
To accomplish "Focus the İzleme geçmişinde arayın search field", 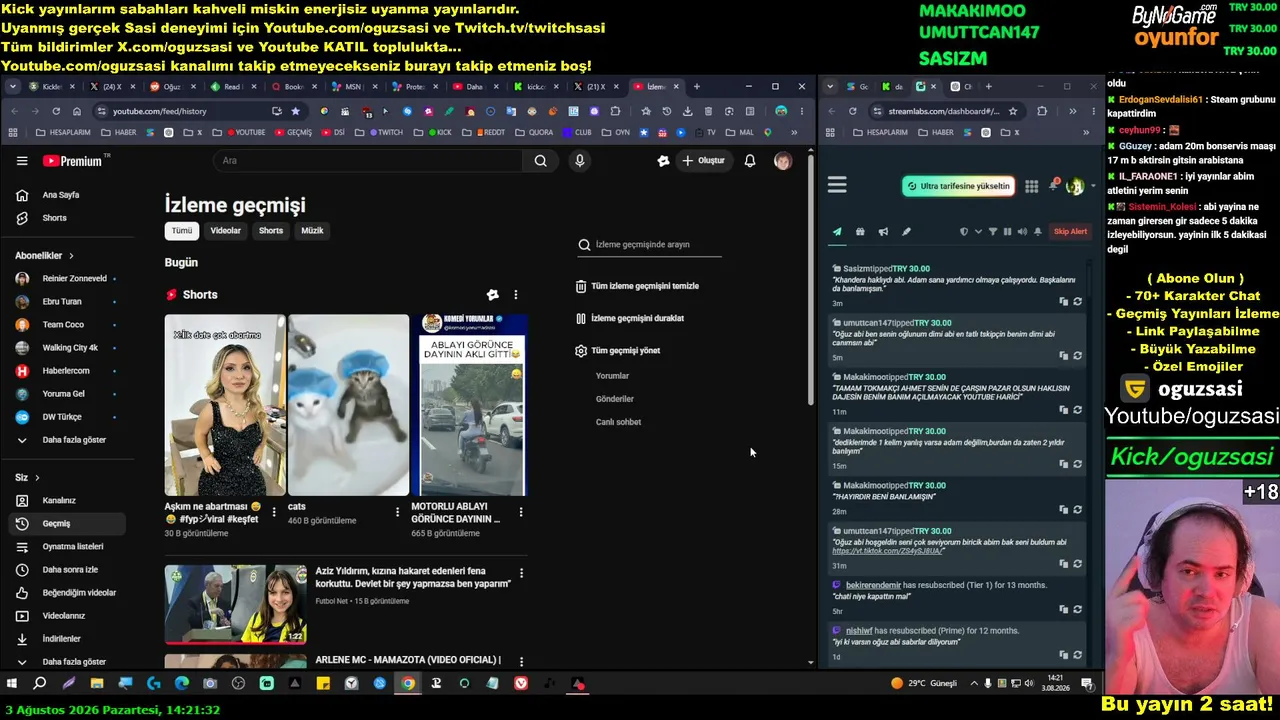I will [x=650, y=245].
